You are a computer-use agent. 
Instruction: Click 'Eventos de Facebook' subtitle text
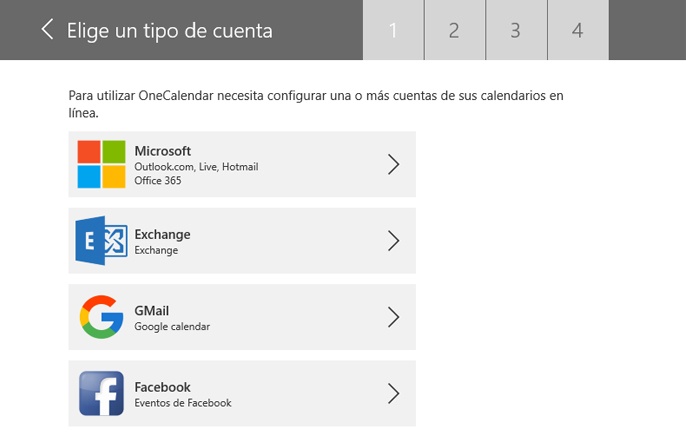[x=183, y=403]
